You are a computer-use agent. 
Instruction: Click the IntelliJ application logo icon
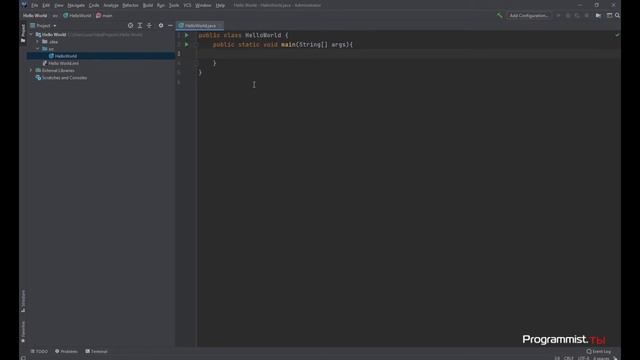[24, 5]
